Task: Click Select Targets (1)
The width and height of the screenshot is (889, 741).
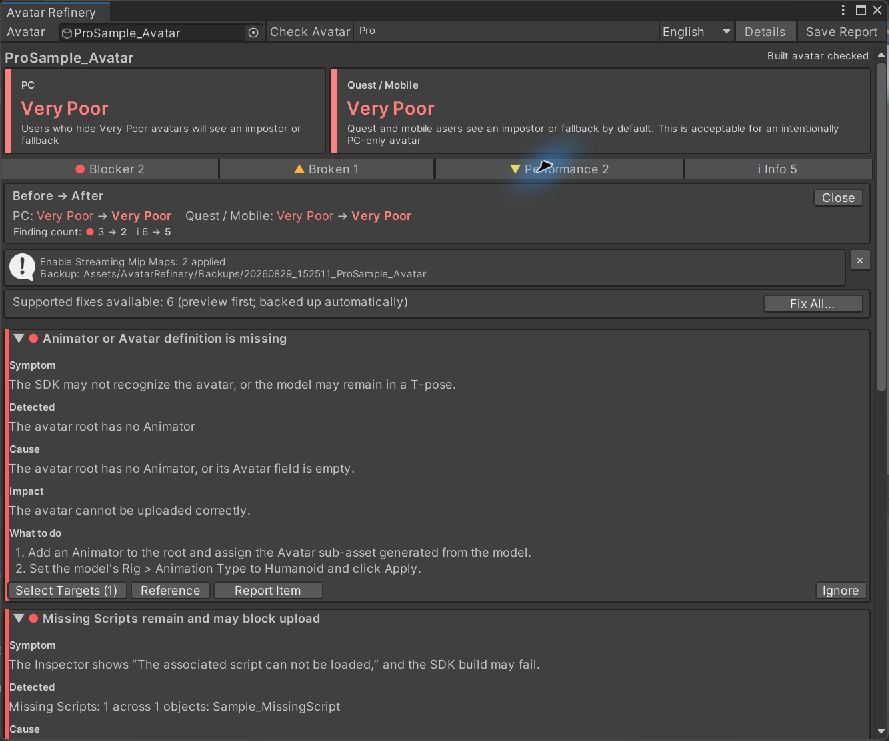Action: (66, 591)
